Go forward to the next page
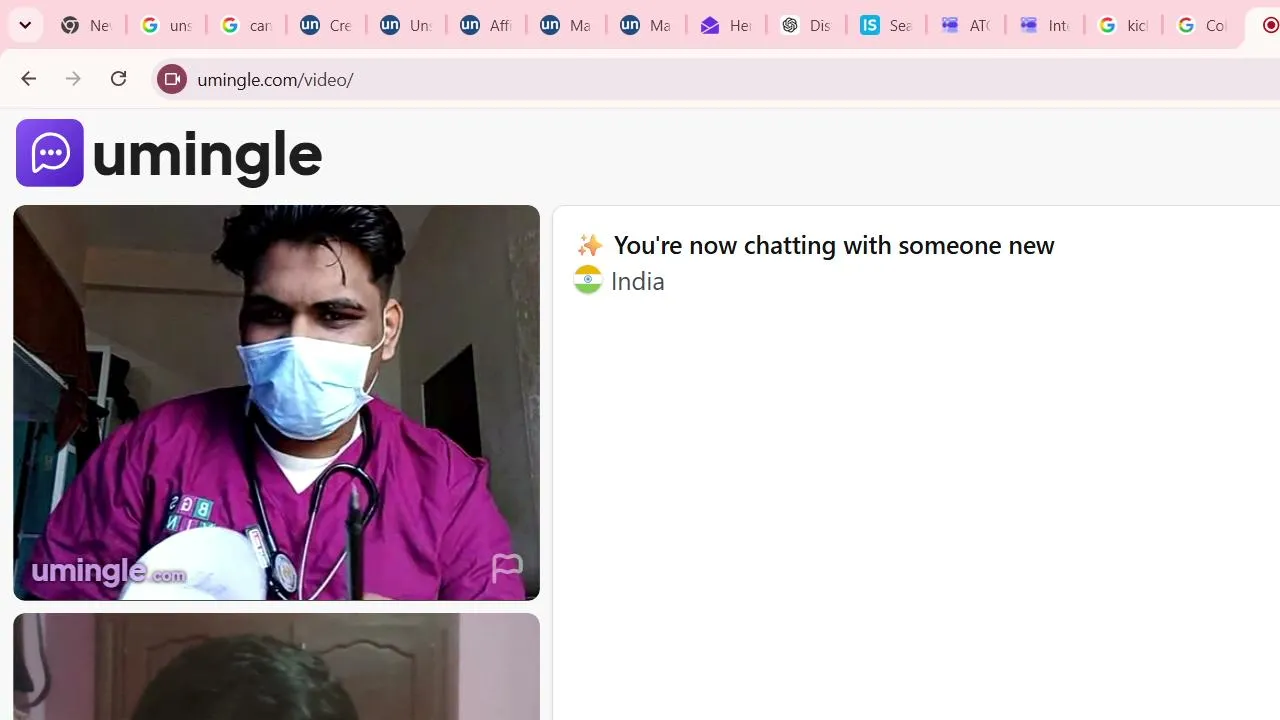Viewport: 1280px width, 720px height. pyautogui.click(x=73, y=79)
